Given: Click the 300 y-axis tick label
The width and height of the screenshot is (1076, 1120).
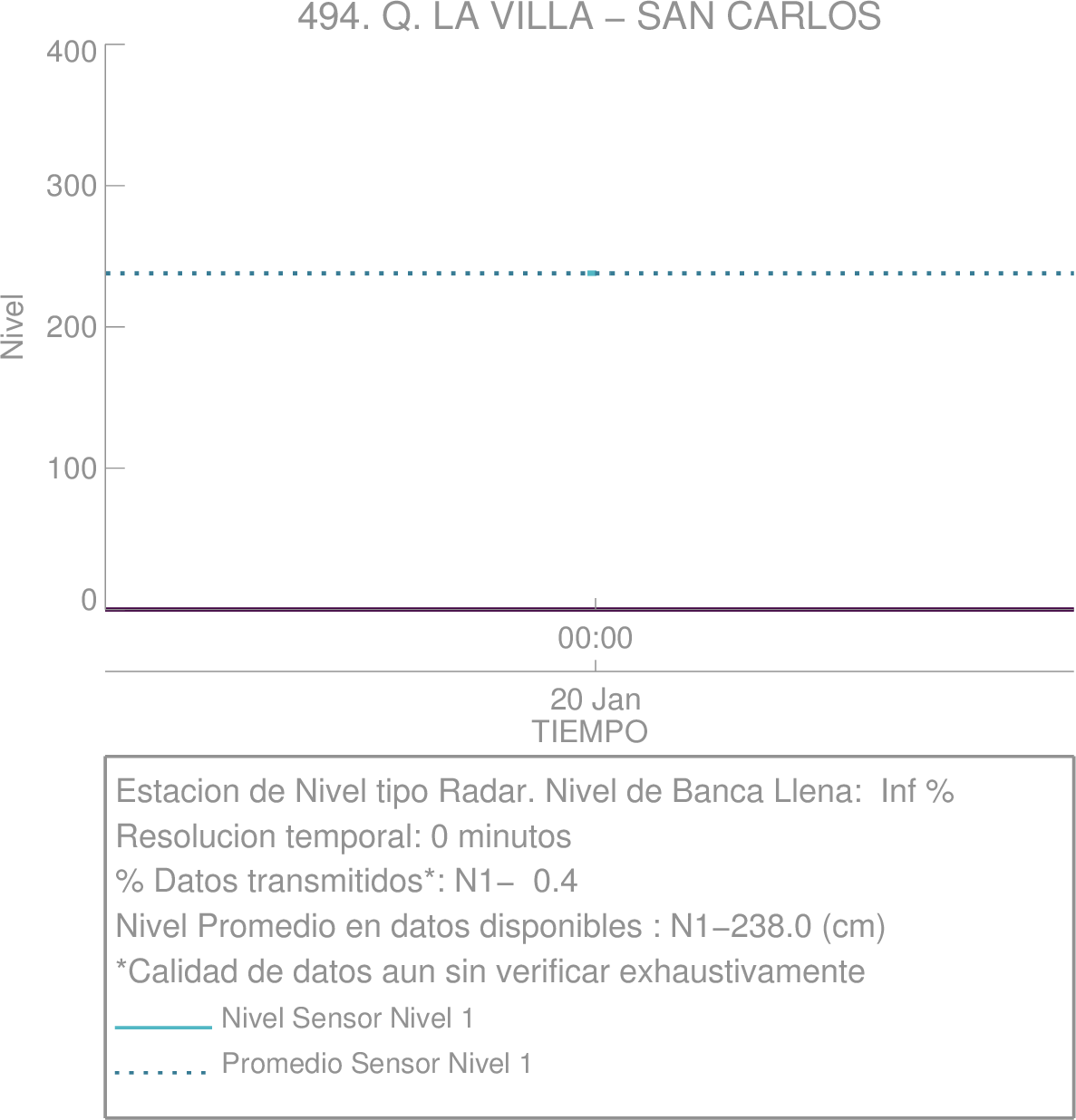Looking at the screenshot, I should point(72,186).
